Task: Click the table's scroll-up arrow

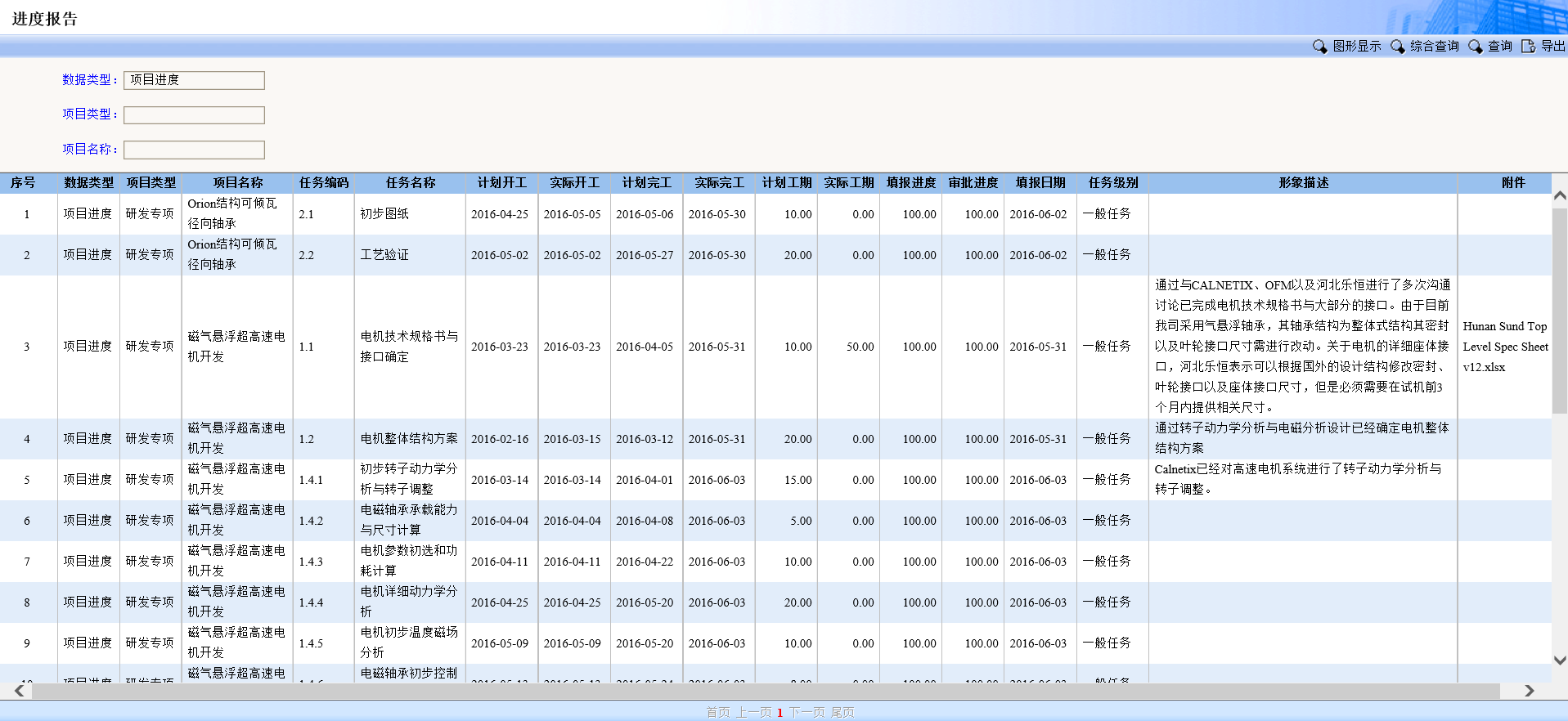Action: tap(1559, 196)
